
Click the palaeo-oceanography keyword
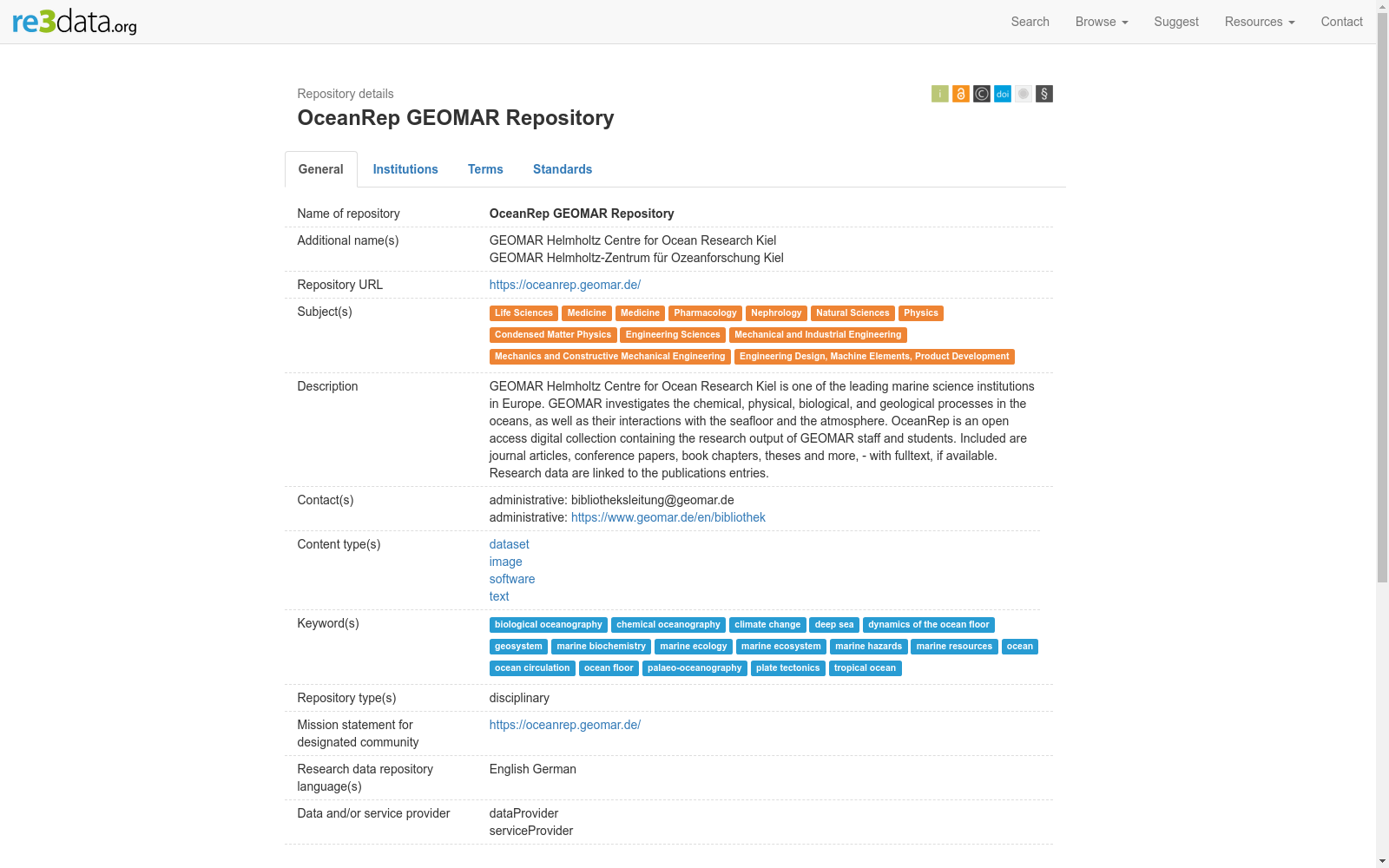[694, 668]
